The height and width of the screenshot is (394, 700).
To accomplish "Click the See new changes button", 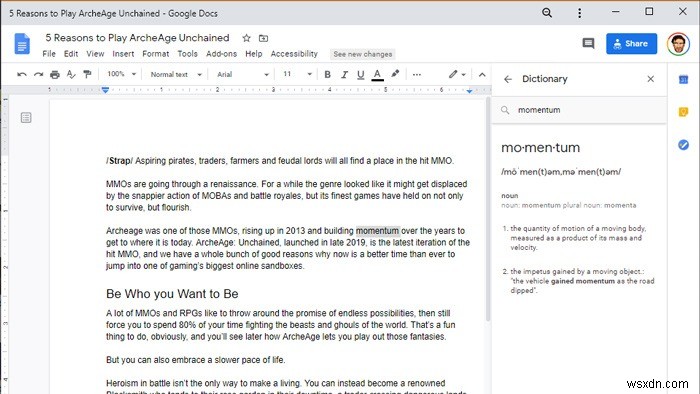I will 362,54.
